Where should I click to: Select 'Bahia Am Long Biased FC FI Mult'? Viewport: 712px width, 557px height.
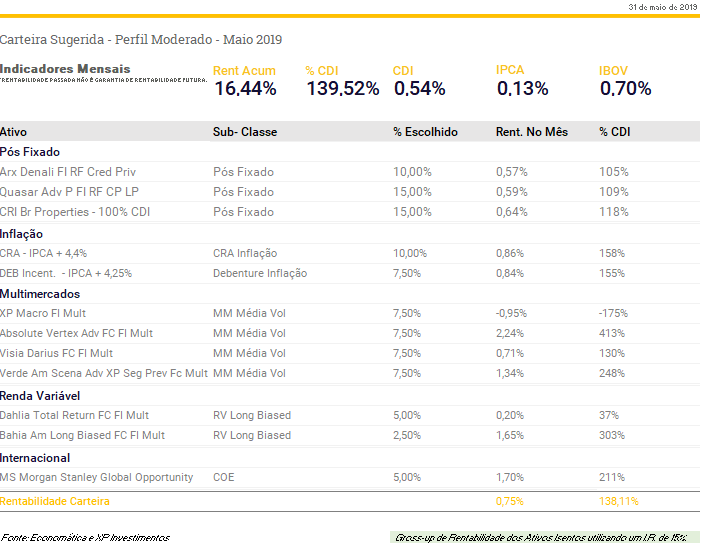coord(82,435)
